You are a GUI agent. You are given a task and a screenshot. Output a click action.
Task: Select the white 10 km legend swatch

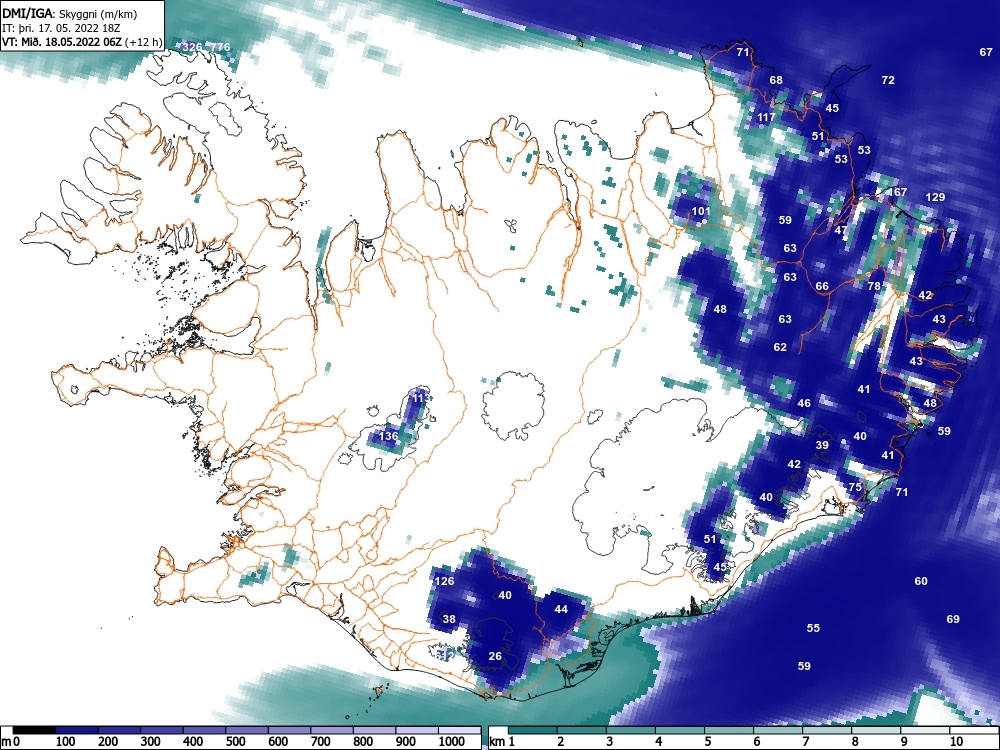click(x=974, y=730)
